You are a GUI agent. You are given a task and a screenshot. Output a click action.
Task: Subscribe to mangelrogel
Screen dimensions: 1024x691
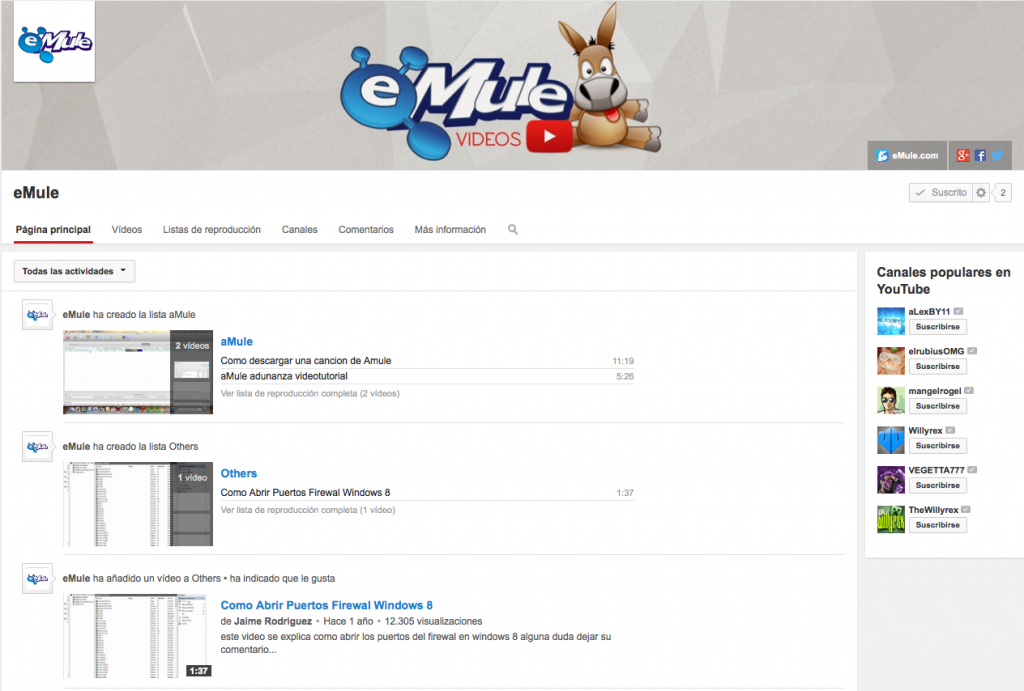coord(938,406)
